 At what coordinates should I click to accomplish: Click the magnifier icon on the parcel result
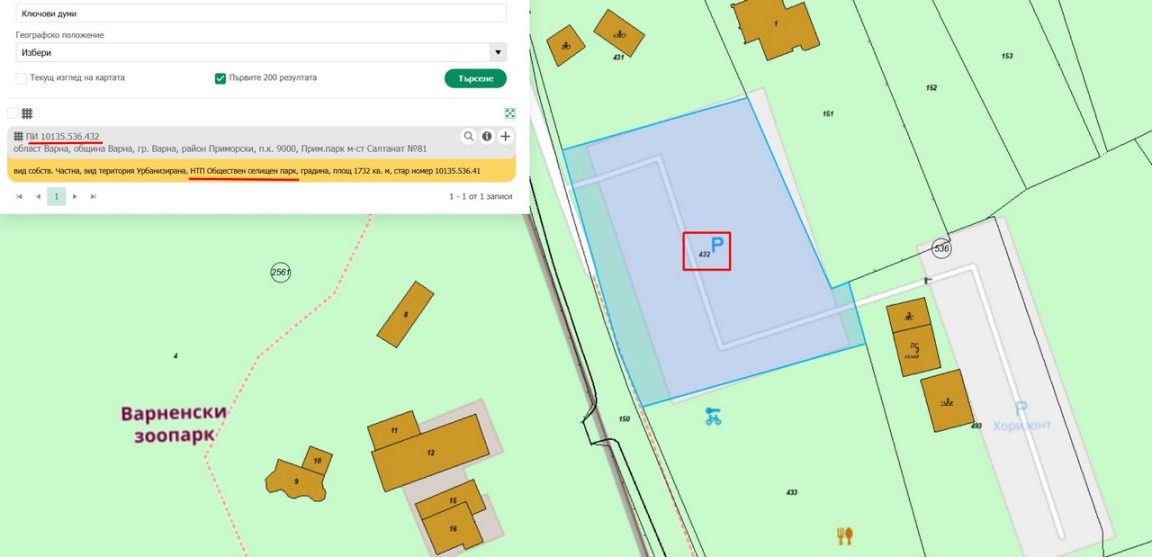[468, 136]
